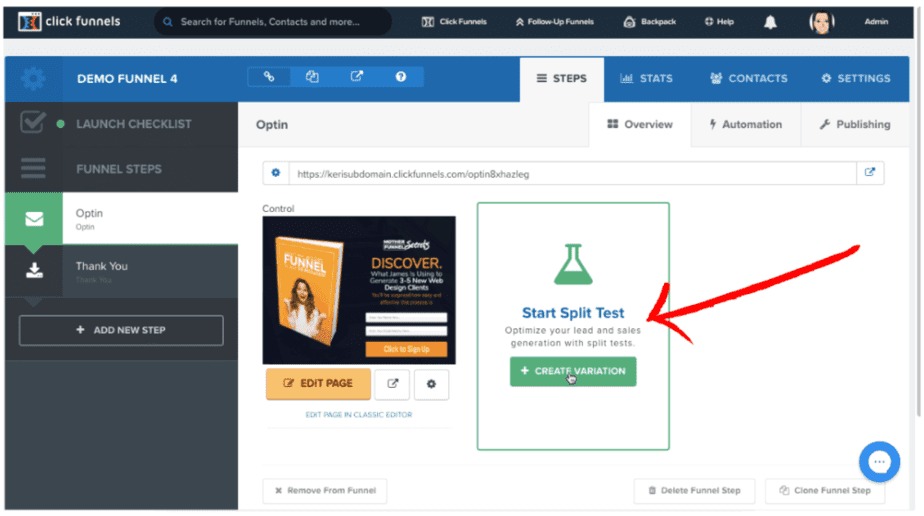Open the Click Funnels top menu
This screenshot has height=516, width=924.
click(454, 22)
